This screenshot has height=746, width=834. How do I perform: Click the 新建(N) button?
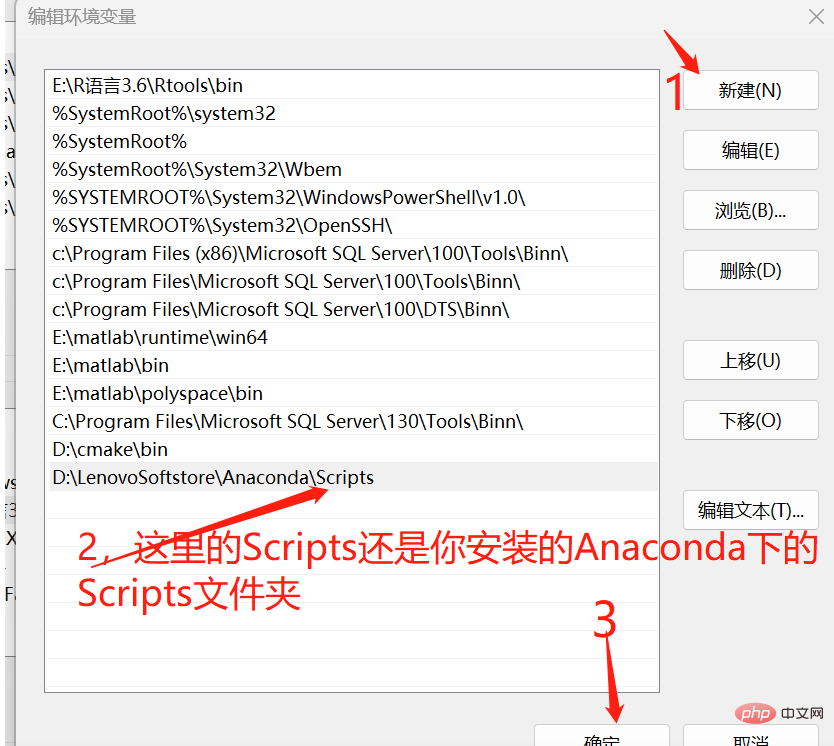(750, 90)
